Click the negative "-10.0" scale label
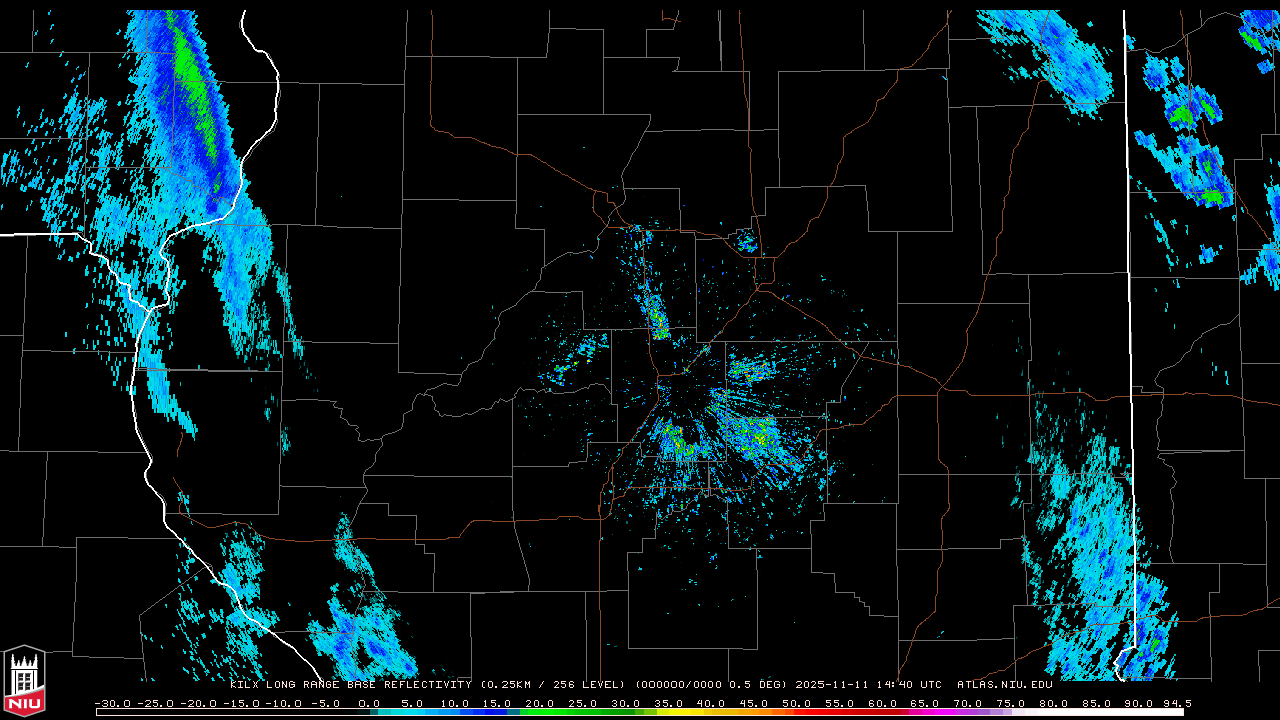The height and width of the screenshot is (720, 1280). (284, 703)
